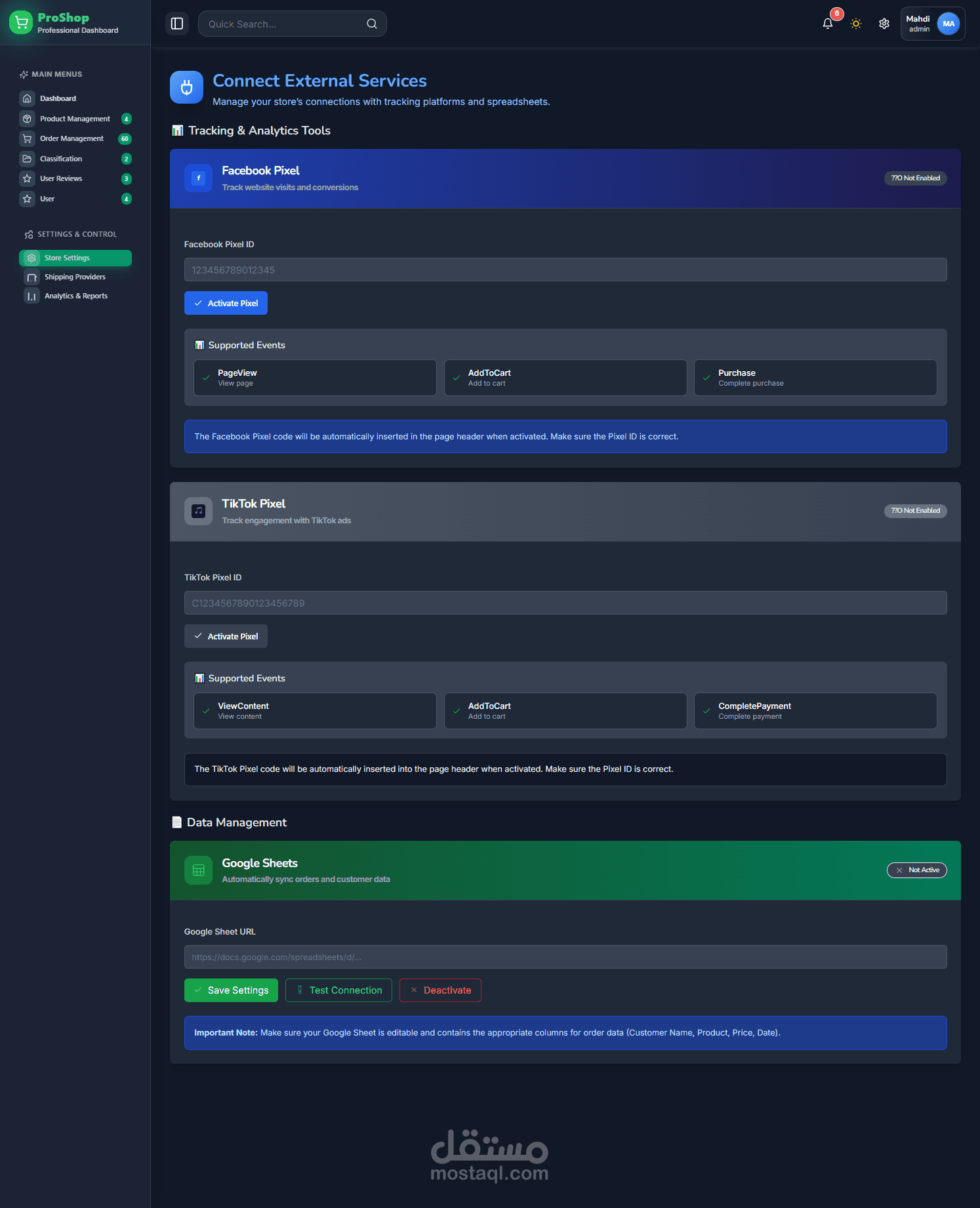Image resolution: width=980 pixels, height=1208 pixels.
Task: Click Google Sheets Not Active badge
Action: pyautogui.click(x=916, y=870)
